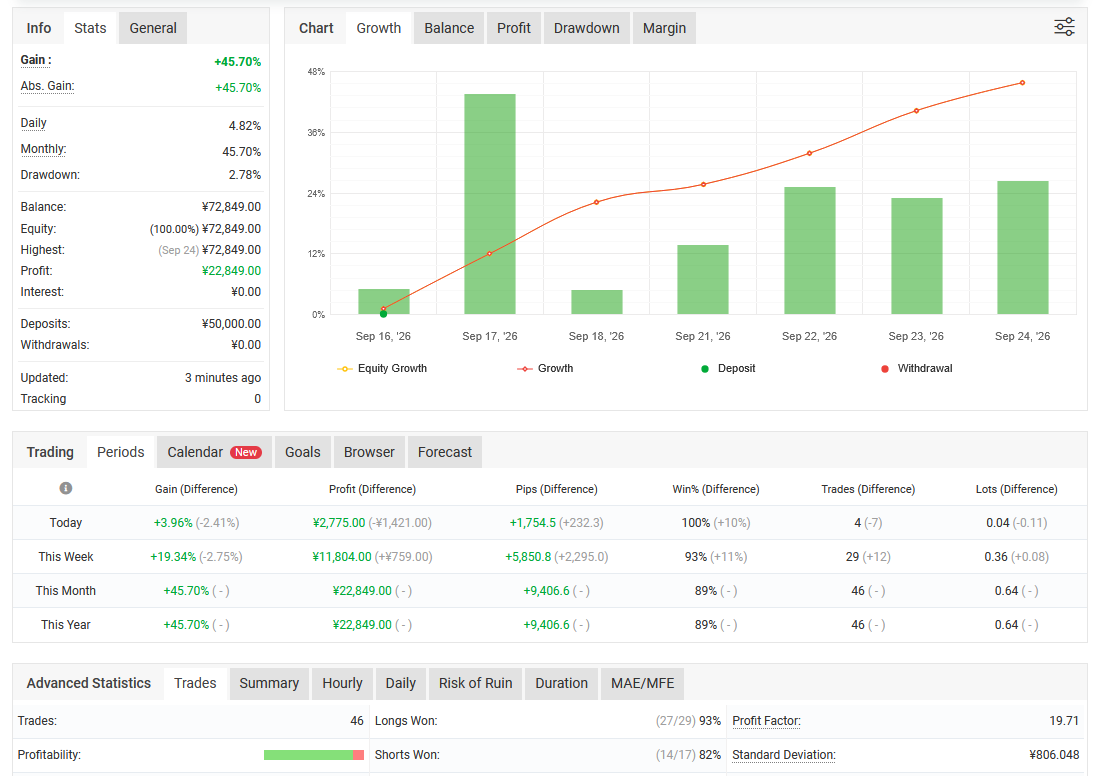
Task: Click the Sep 17 growth bar
Action: (x=490, y=204)
